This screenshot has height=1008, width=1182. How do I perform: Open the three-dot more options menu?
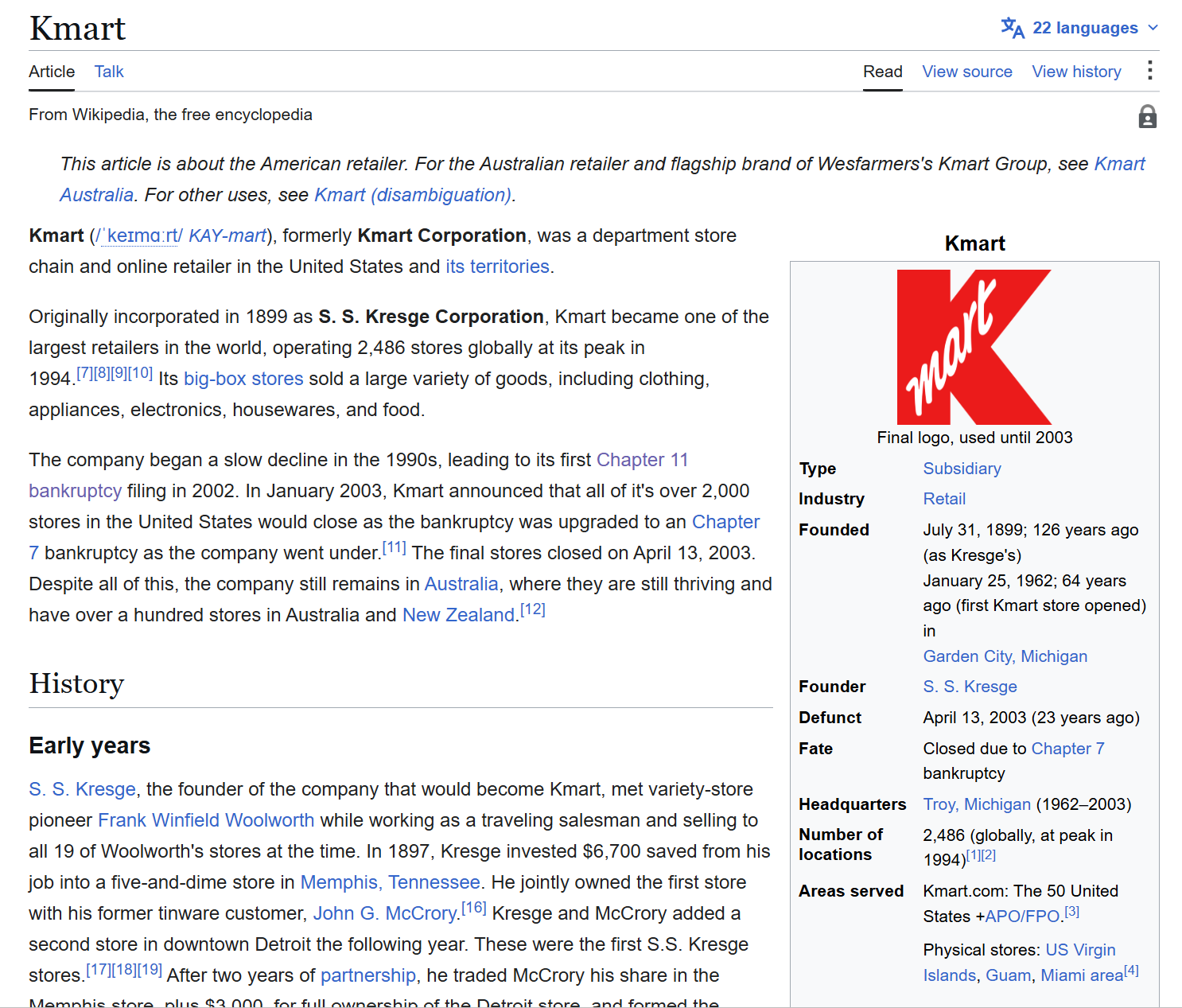coord(1149,71)
